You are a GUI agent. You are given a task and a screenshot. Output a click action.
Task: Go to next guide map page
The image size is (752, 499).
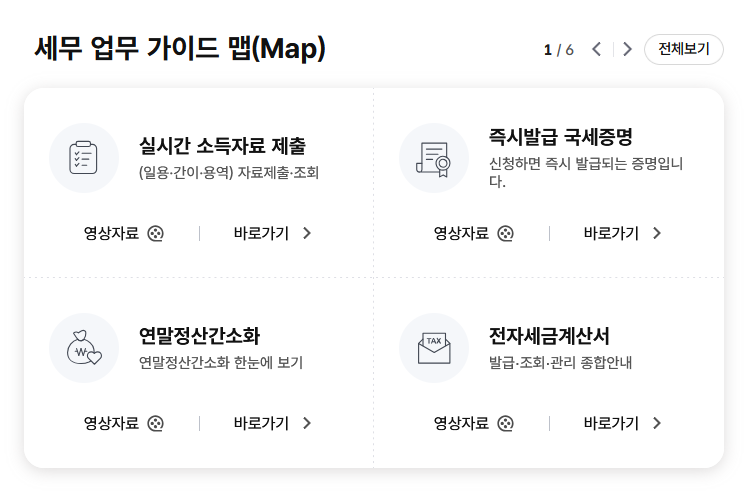point(627,49)
